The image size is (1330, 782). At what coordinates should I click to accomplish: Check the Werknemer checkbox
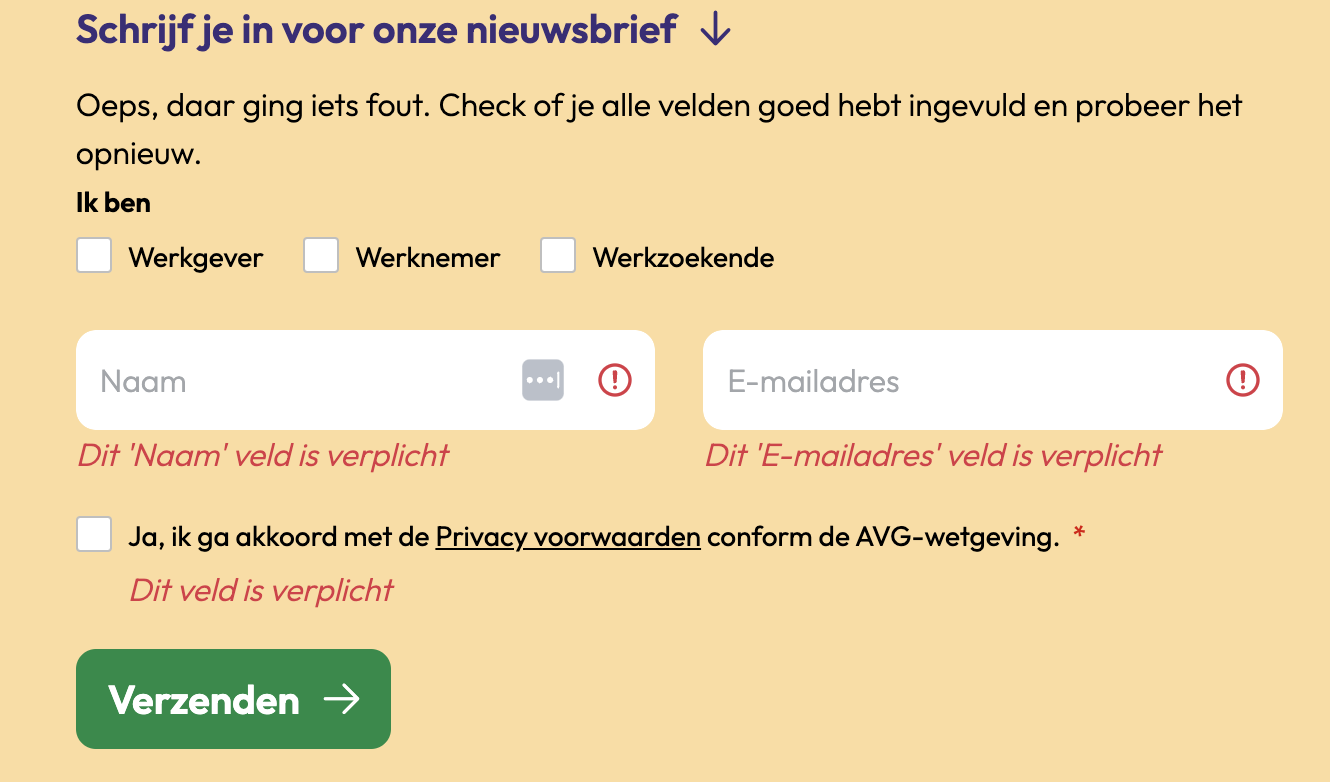tap(321, 256)
